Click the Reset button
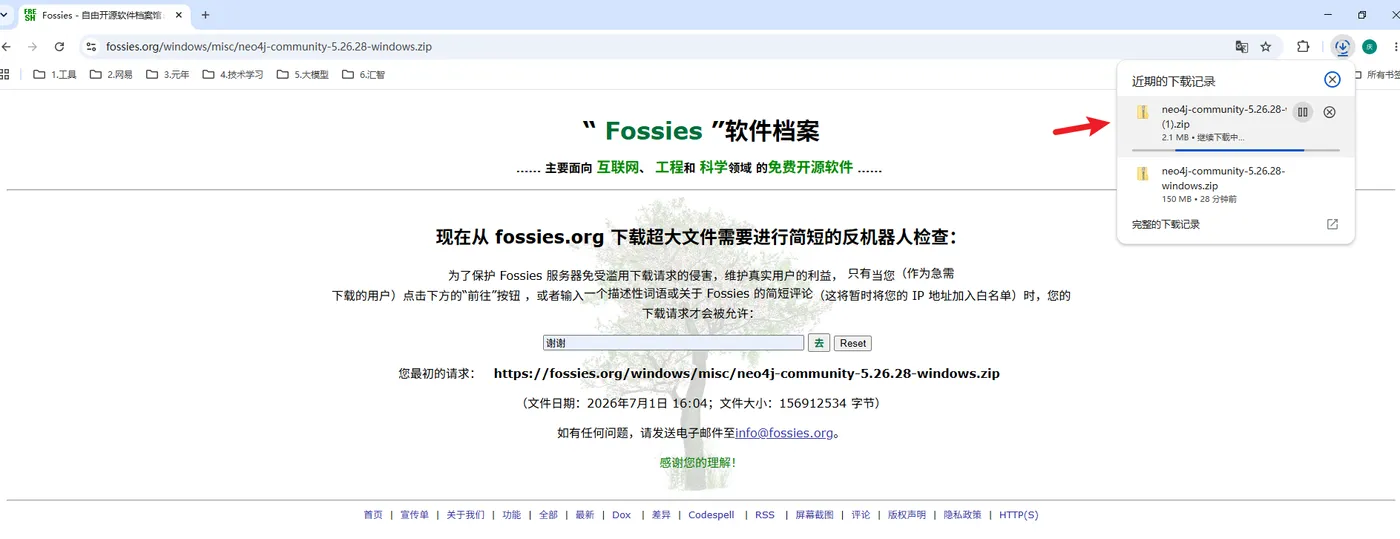 pos(853,343)
